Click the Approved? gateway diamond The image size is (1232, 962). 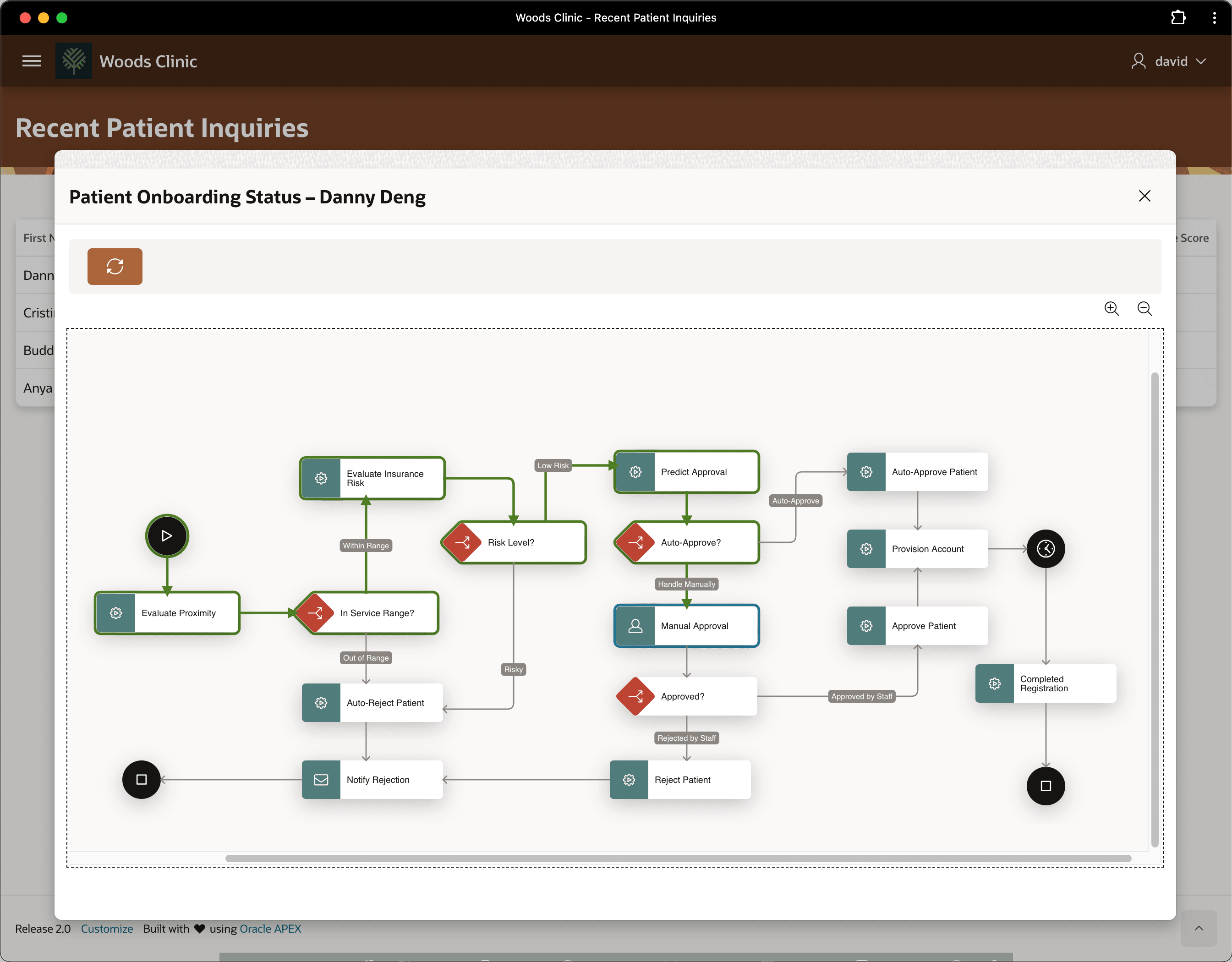(636, 696)
